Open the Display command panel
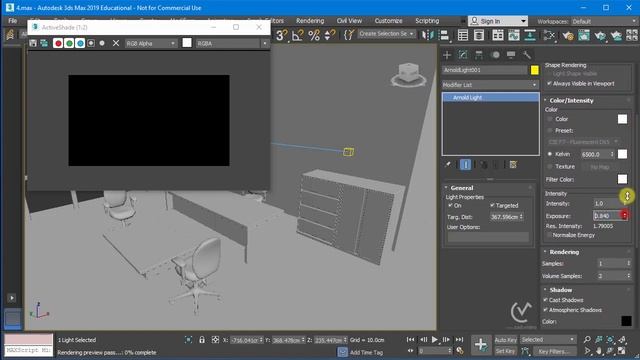This screenshot has height=360, width=640. click(511, 55)
